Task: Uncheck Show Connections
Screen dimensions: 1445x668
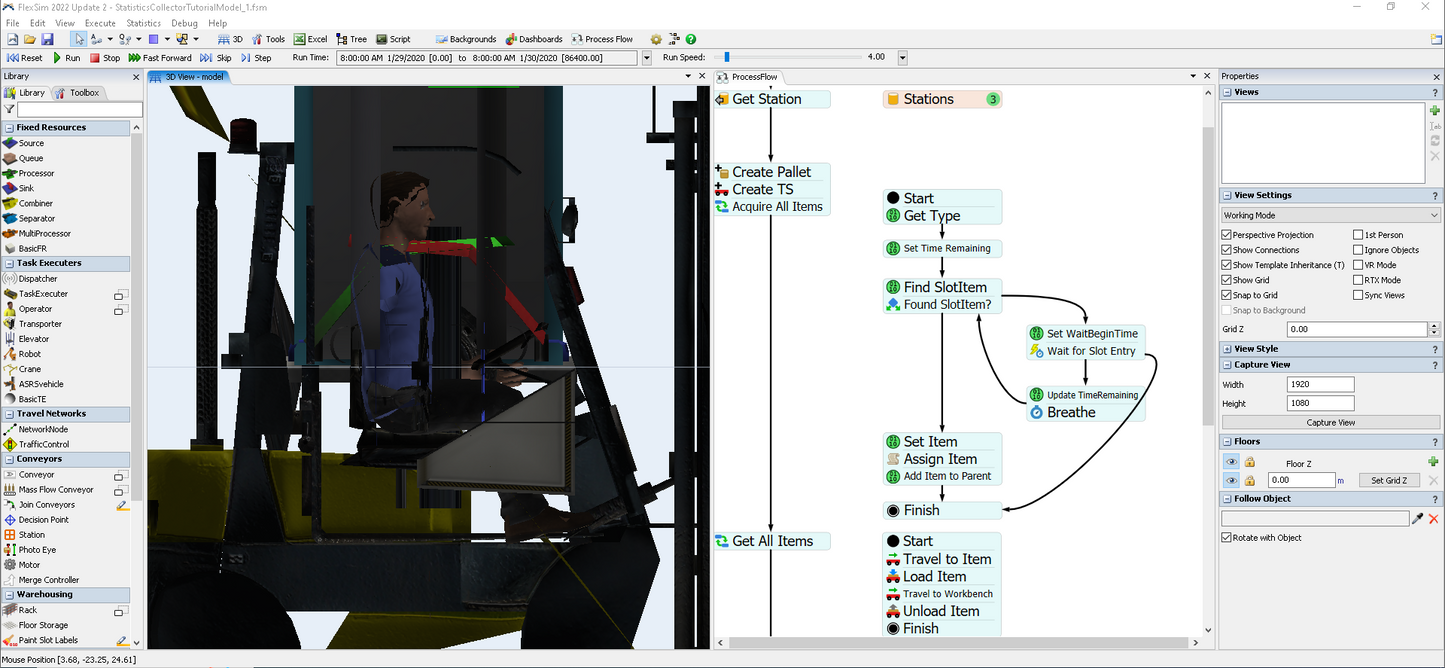Action: click(1227, 250)
